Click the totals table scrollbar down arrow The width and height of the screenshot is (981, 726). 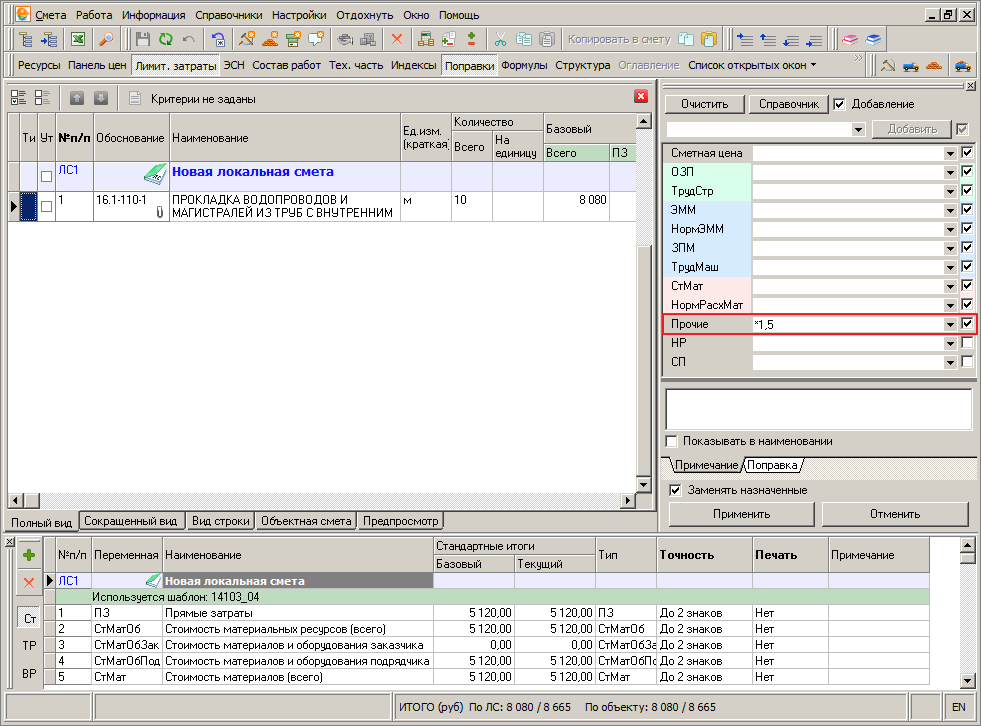coord(967,680)
